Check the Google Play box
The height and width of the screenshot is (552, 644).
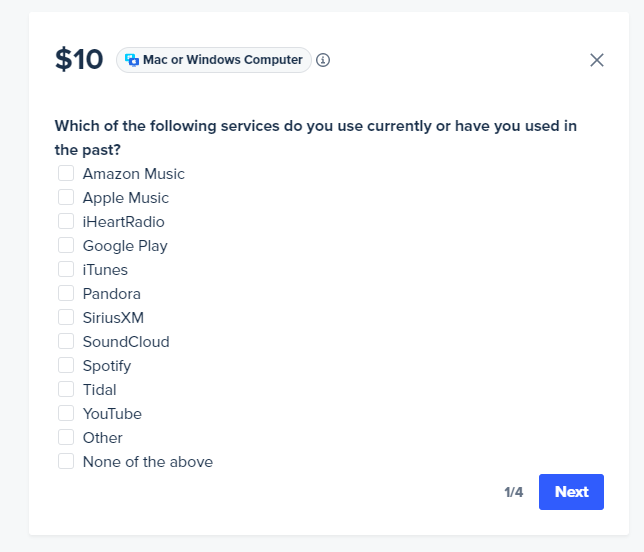click(66, 245)
